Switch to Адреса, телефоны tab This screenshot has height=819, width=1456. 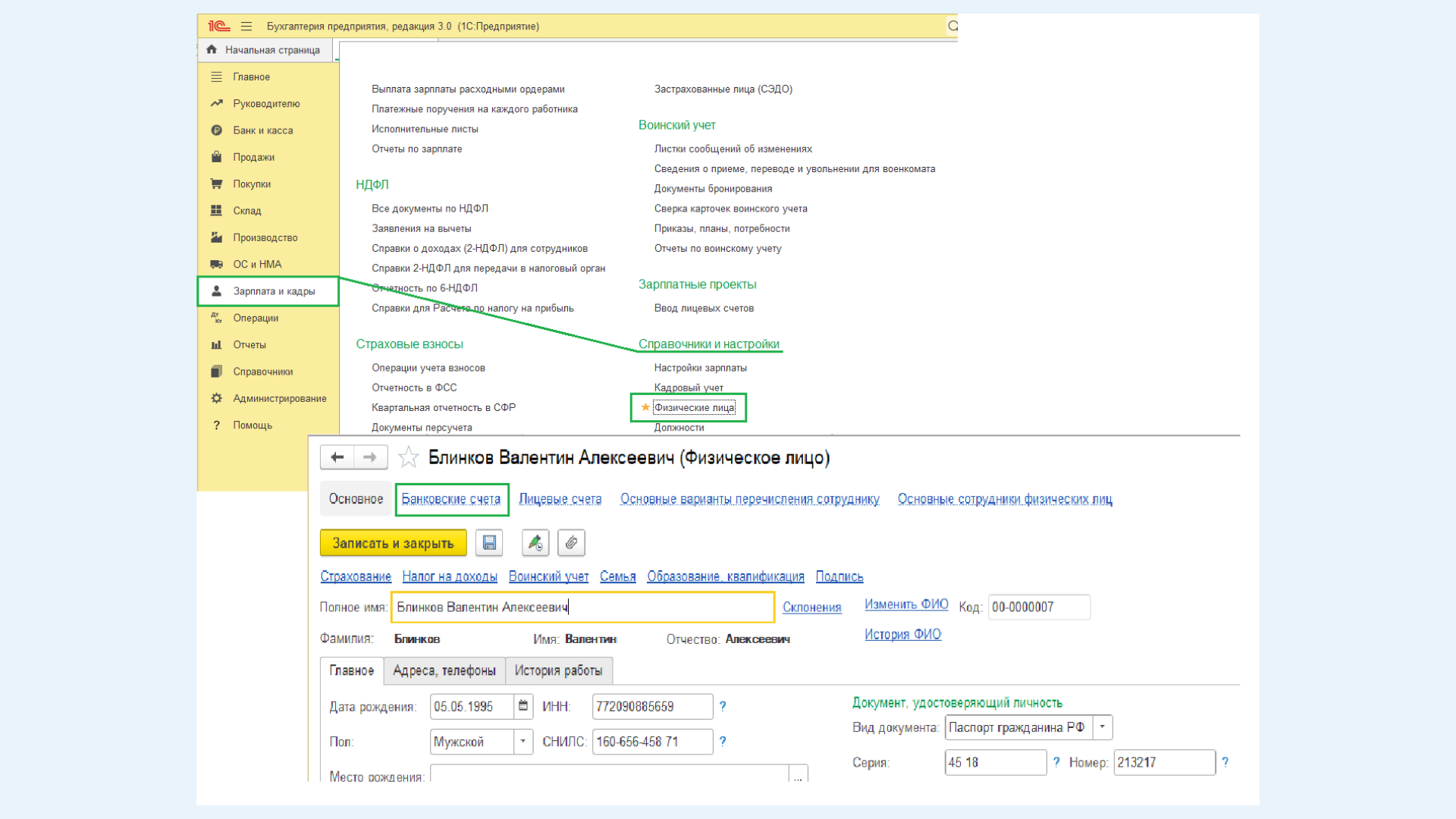pos(444,670)
